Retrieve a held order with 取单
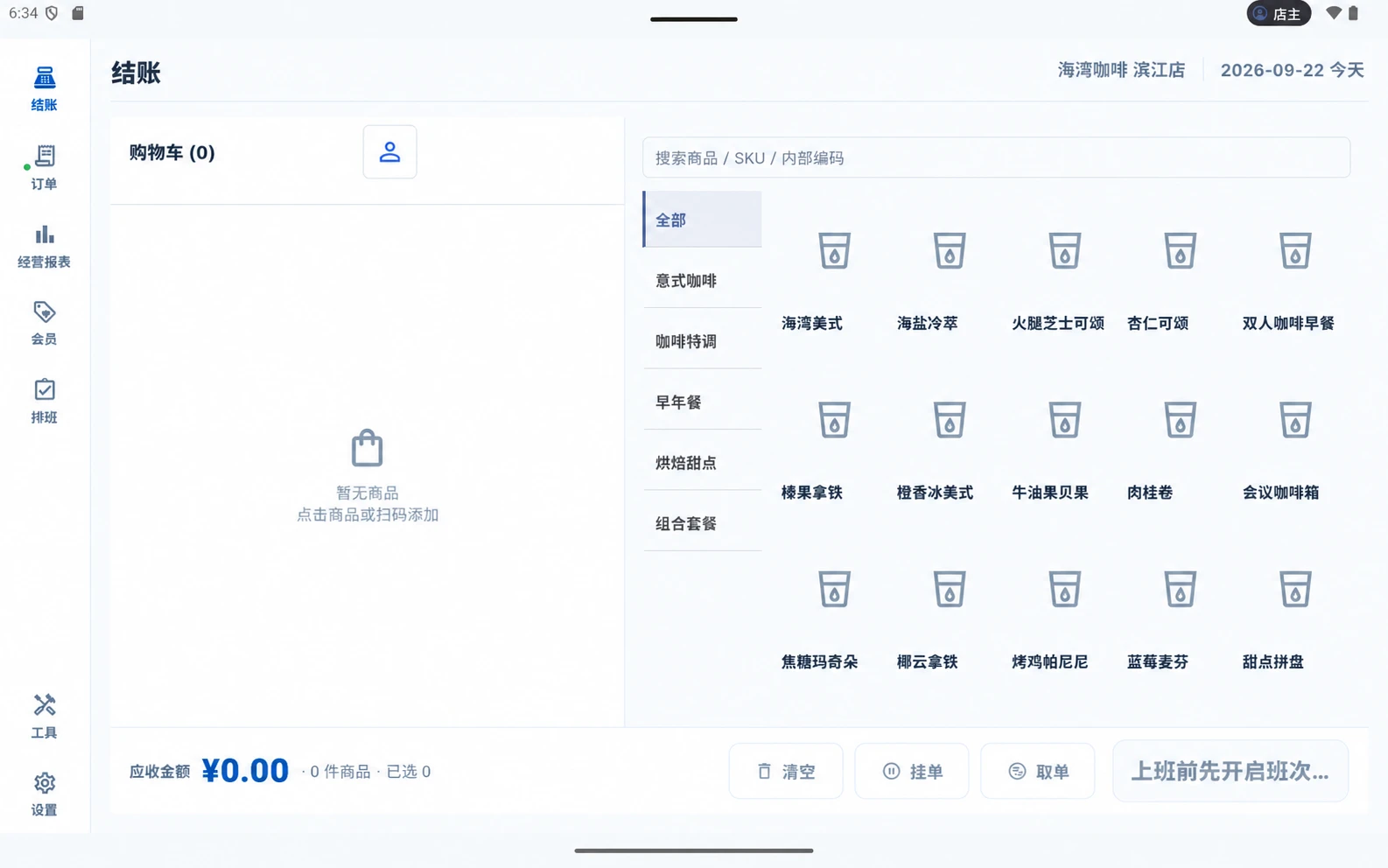Image resolution: width=1388 pixels, height=868 pixels. [x=1038, y=771]
